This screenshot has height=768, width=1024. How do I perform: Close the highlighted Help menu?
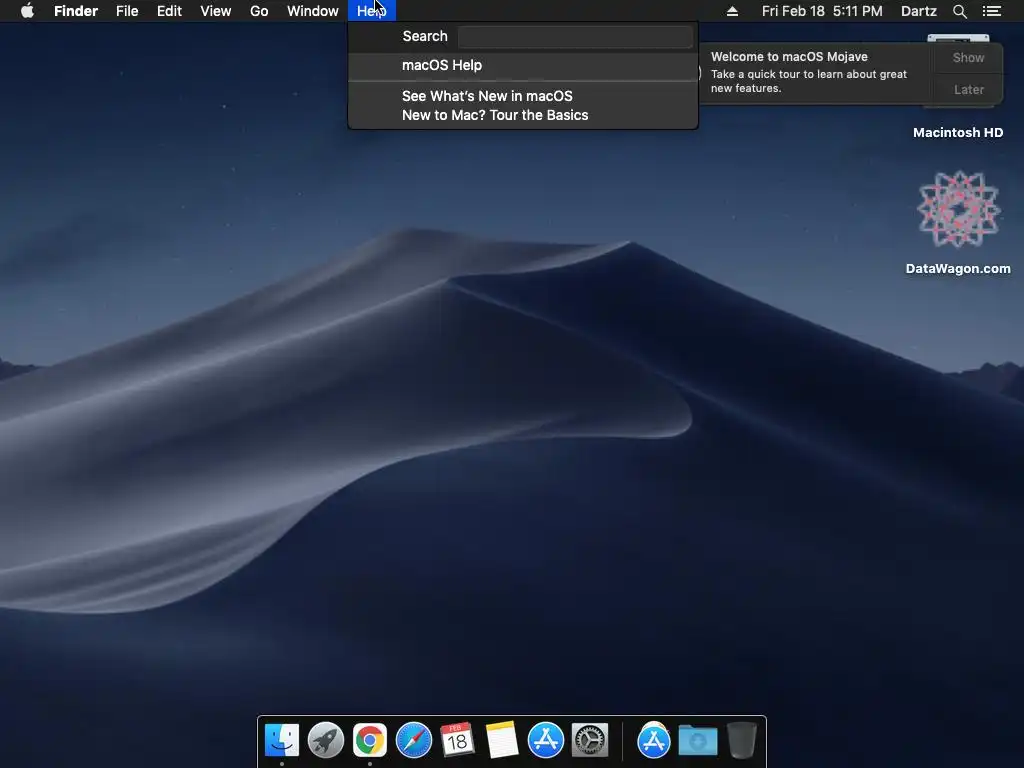(372, 11)
